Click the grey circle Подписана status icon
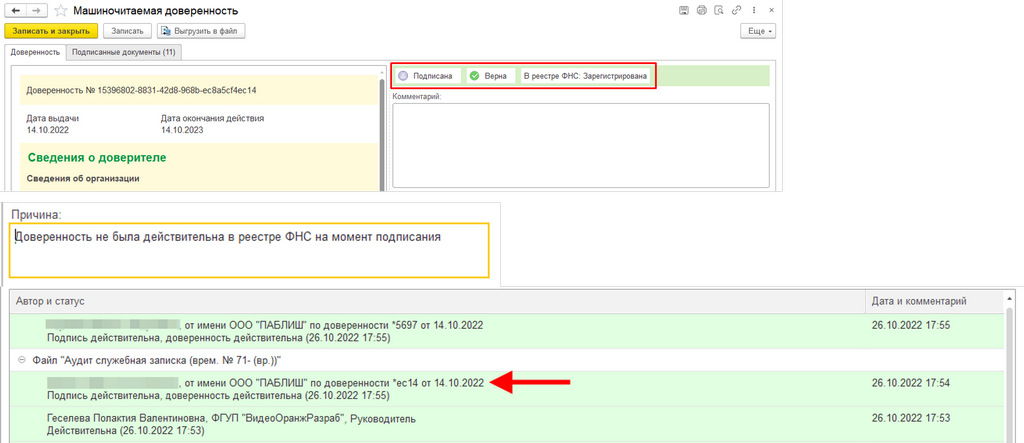1024x443 pixels. point(403,76)
